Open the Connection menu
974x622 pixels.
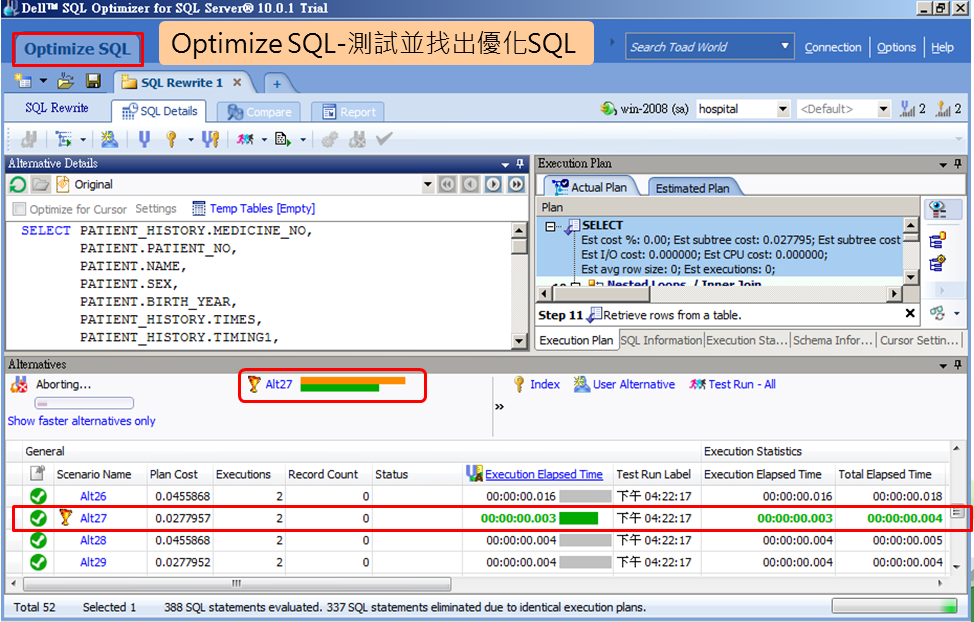tap(833, 47)
